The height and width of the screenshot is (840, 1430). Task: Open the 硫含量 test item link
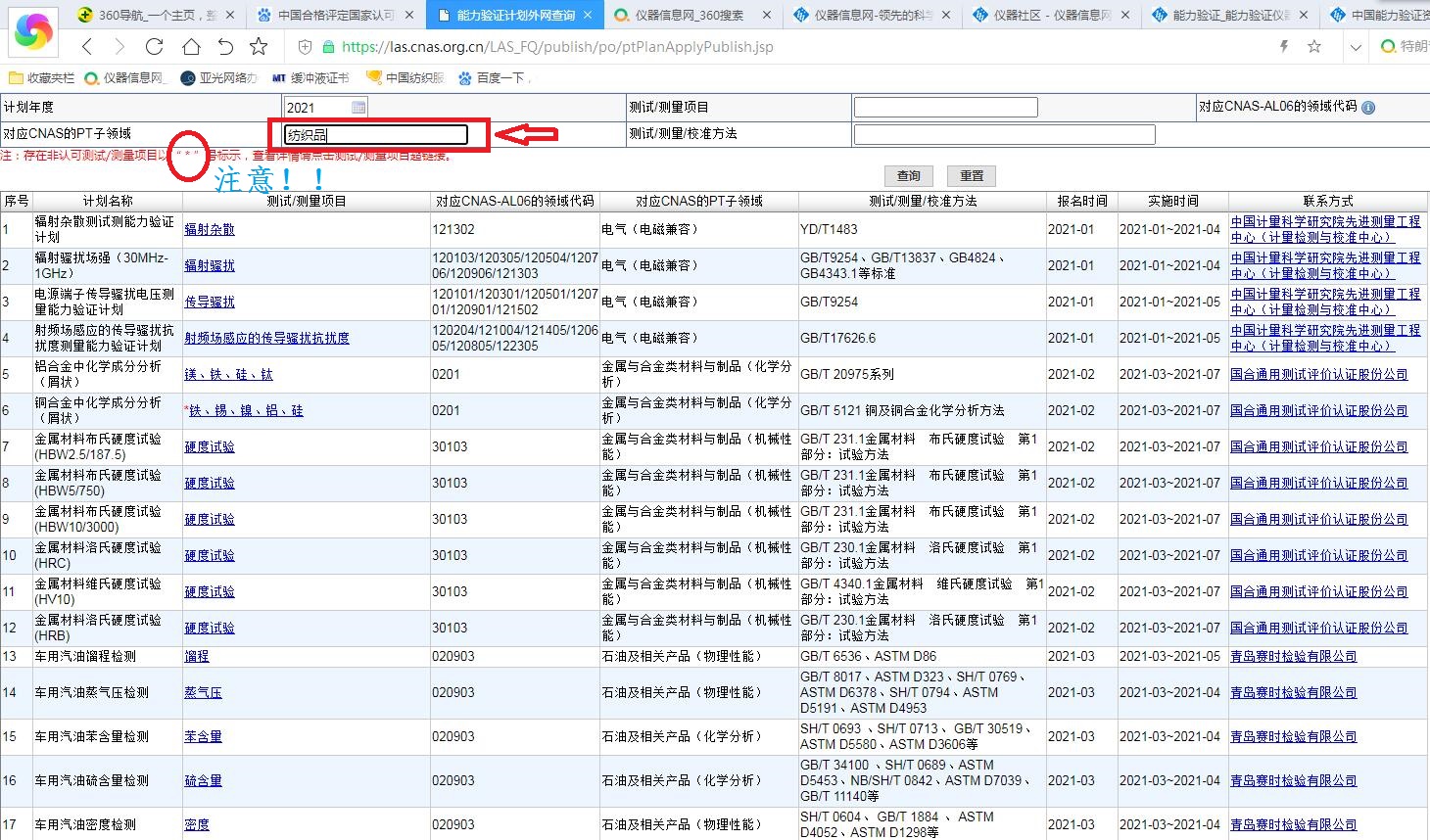click(203, 780)
